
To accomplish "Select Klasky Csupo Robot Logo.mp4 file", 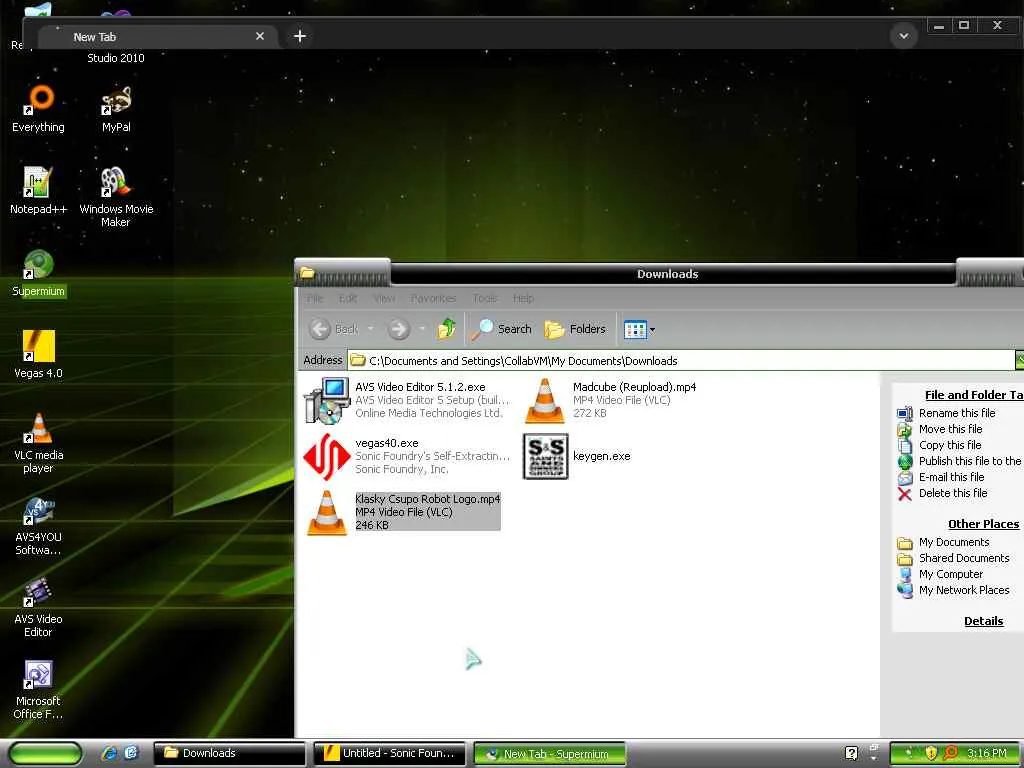I will 404,512.
